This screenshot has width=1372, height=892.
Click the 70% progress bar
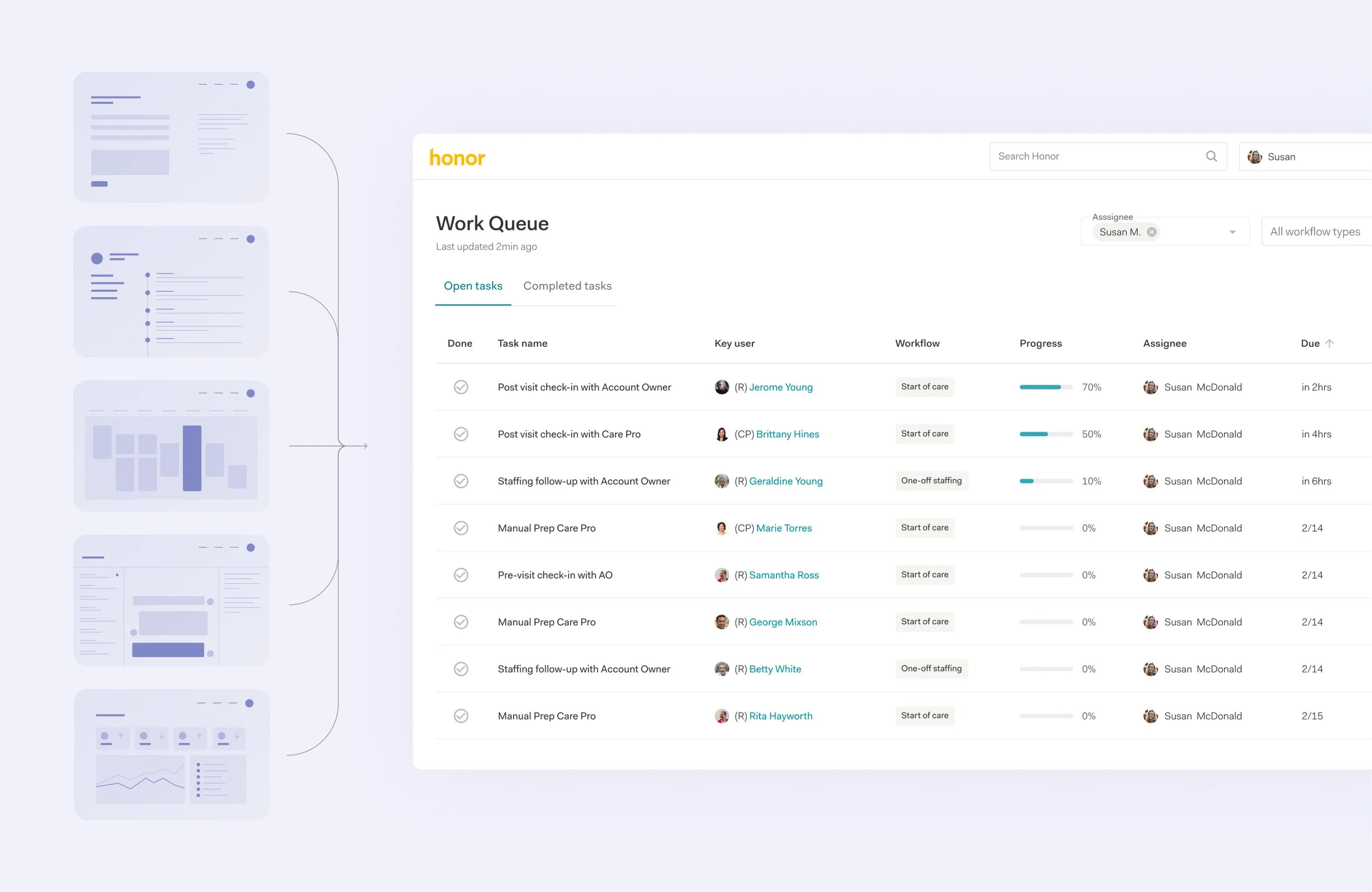coord(1045,387)
